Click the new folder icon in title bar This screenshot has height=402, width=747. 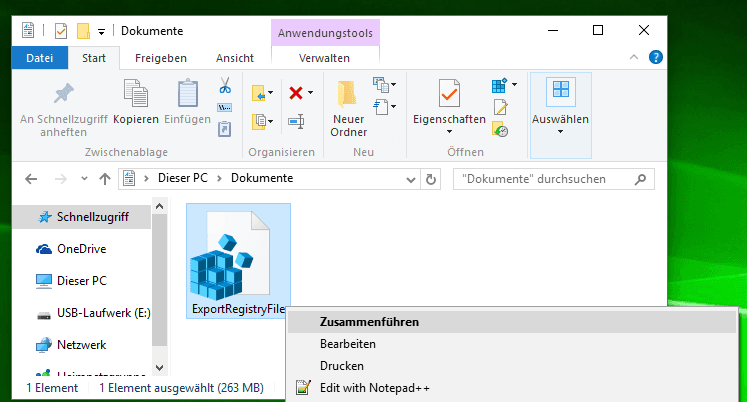(83, 31)
